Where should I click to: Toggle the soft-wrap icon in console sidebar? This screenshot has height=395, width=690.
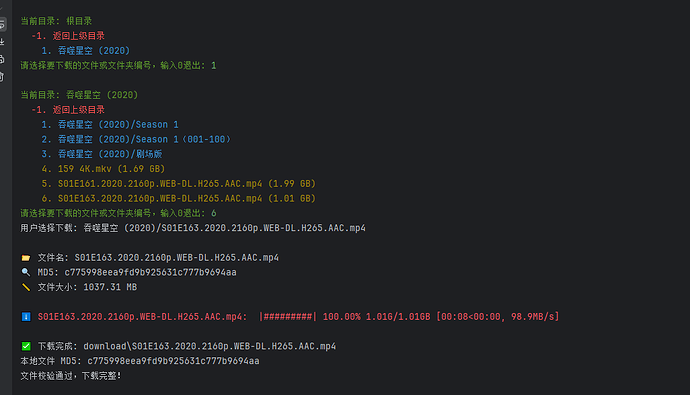(2, 24)
